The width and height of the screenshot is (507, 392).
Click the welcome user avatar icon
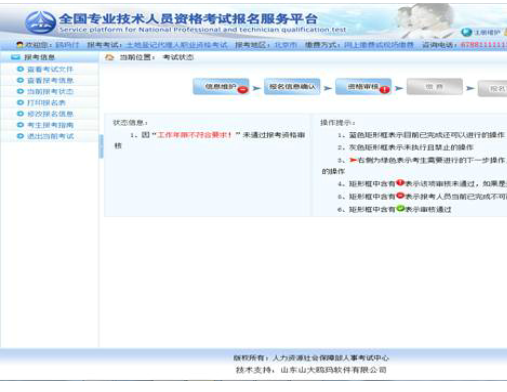[x=20, y=45]
